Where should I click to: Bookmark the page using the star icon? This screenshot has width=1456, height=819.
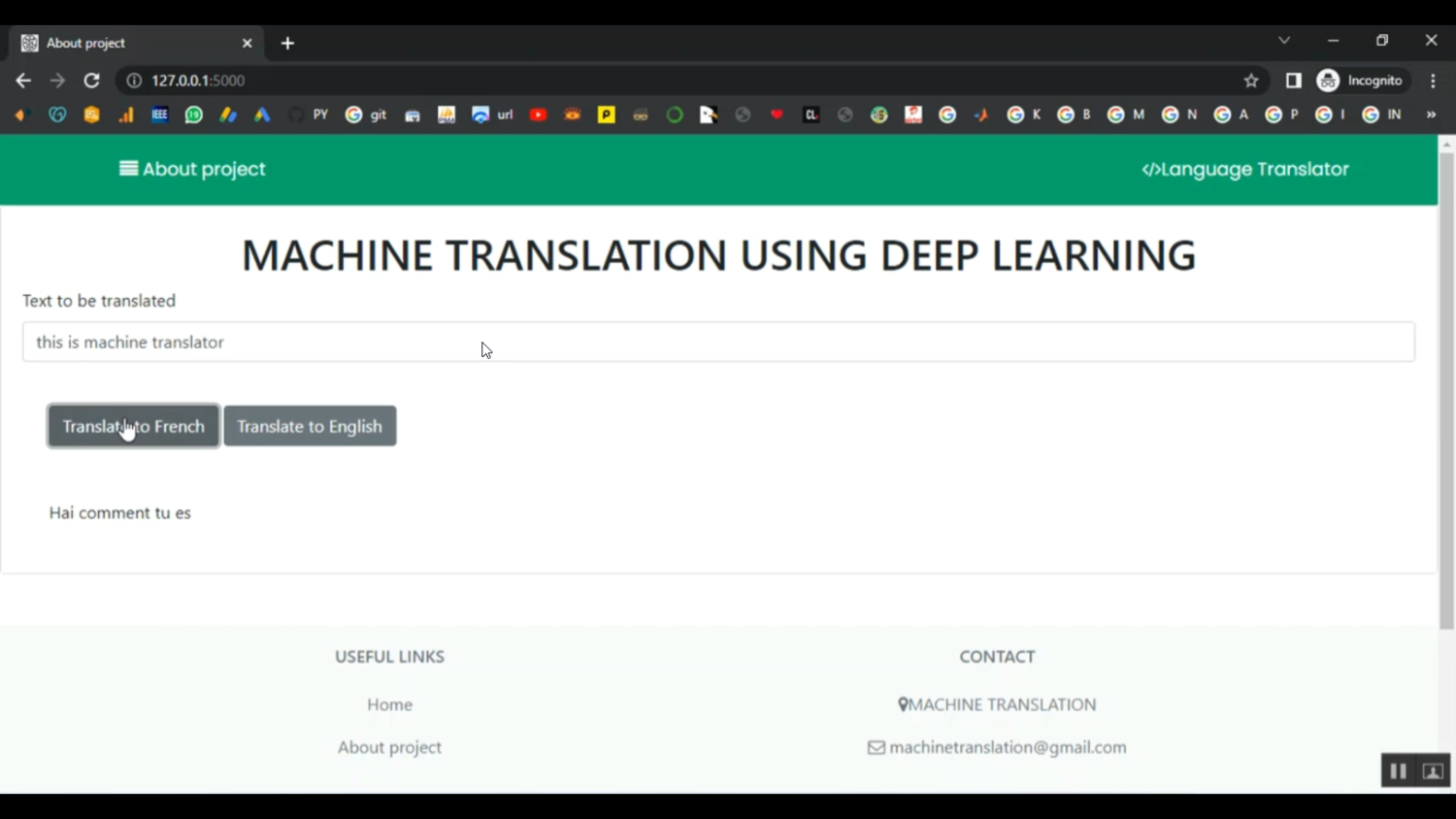(x=1251, y=81)
